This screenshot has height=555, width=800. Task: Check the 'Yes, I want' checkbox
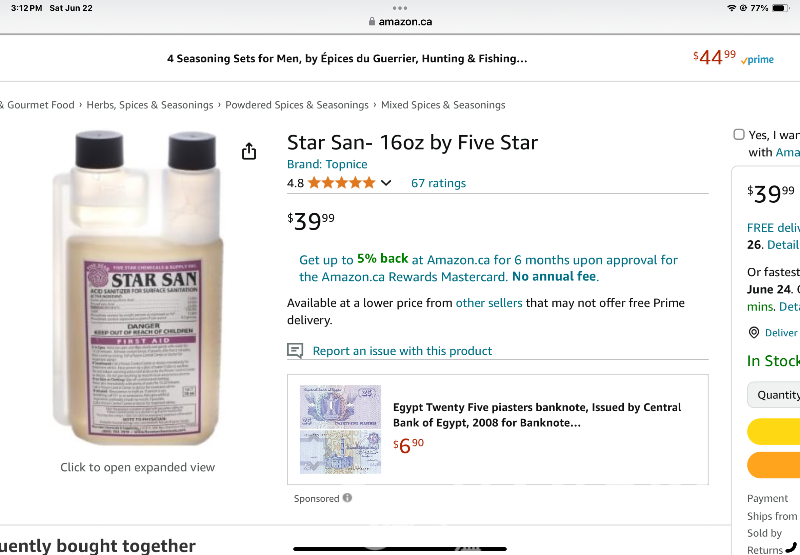point(739,134)
